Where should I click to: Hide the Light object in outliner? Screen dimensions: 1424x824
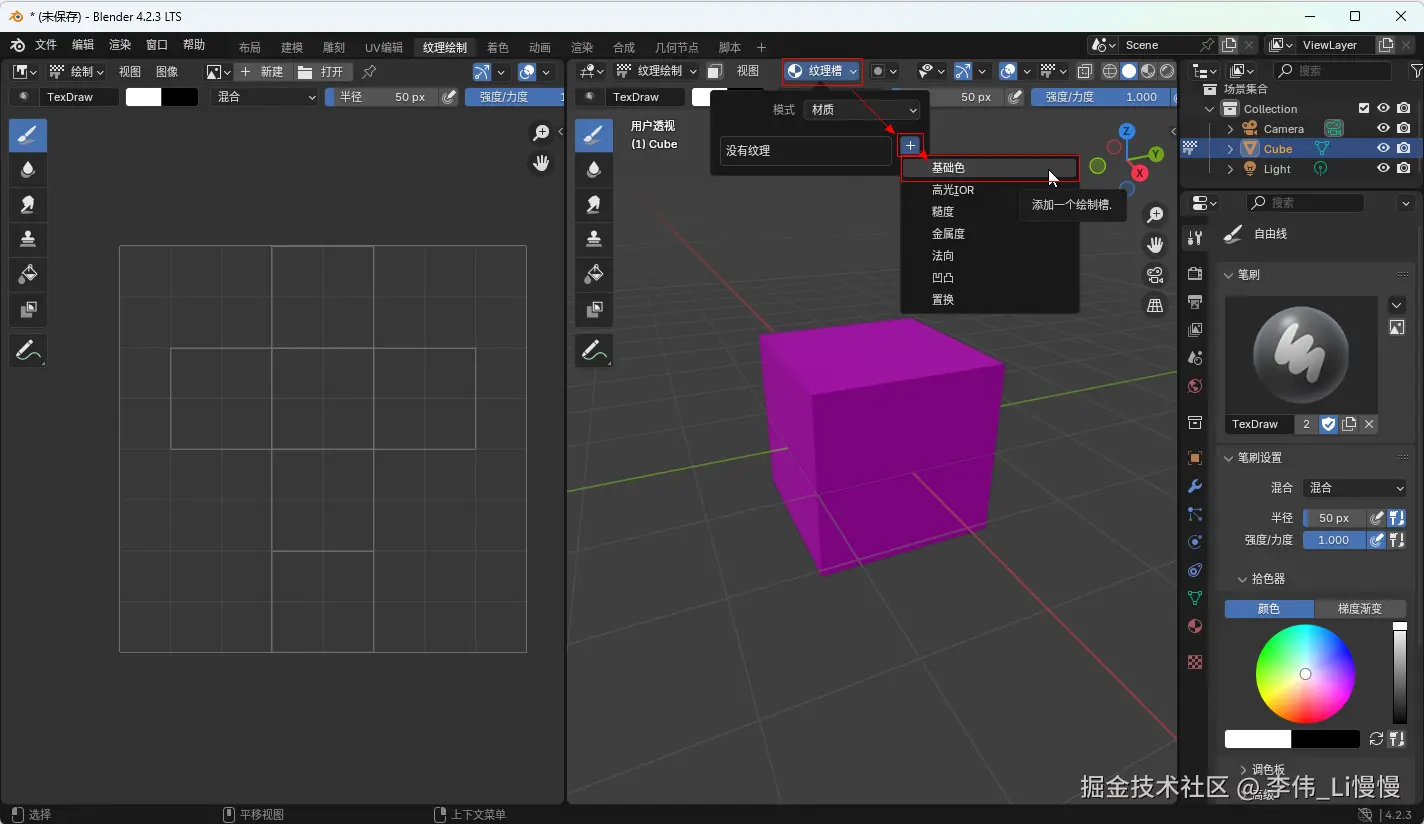click(1384, 169)
